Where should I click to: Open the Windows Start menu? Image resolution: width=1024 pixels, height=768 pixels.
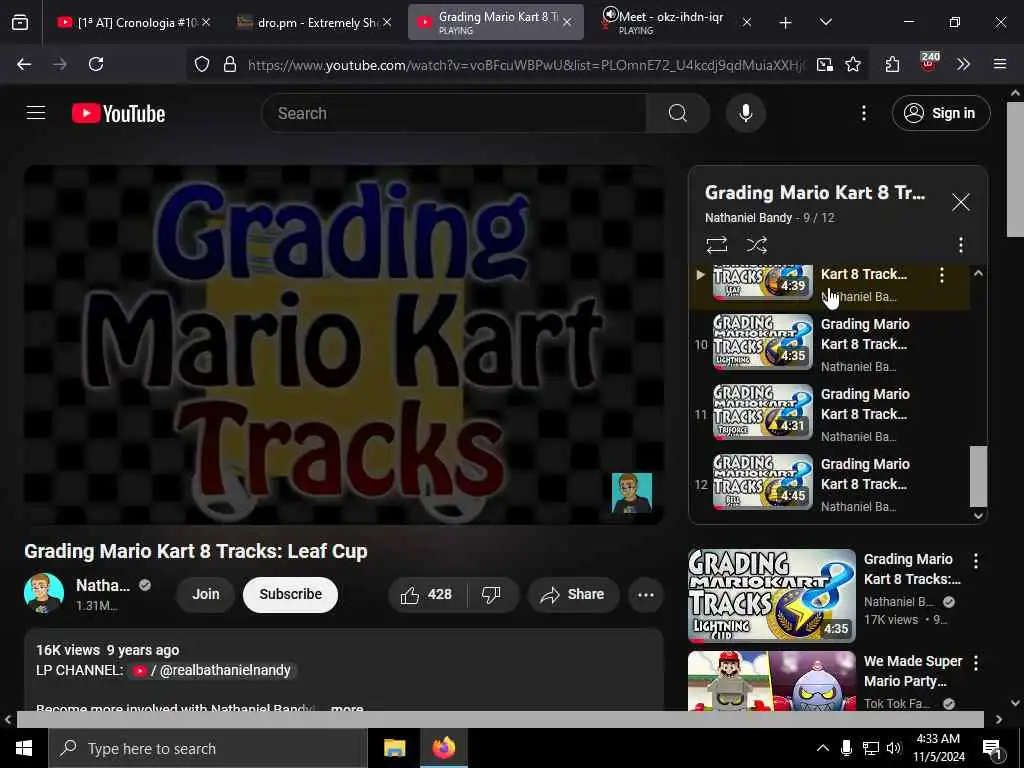[24, 748]
